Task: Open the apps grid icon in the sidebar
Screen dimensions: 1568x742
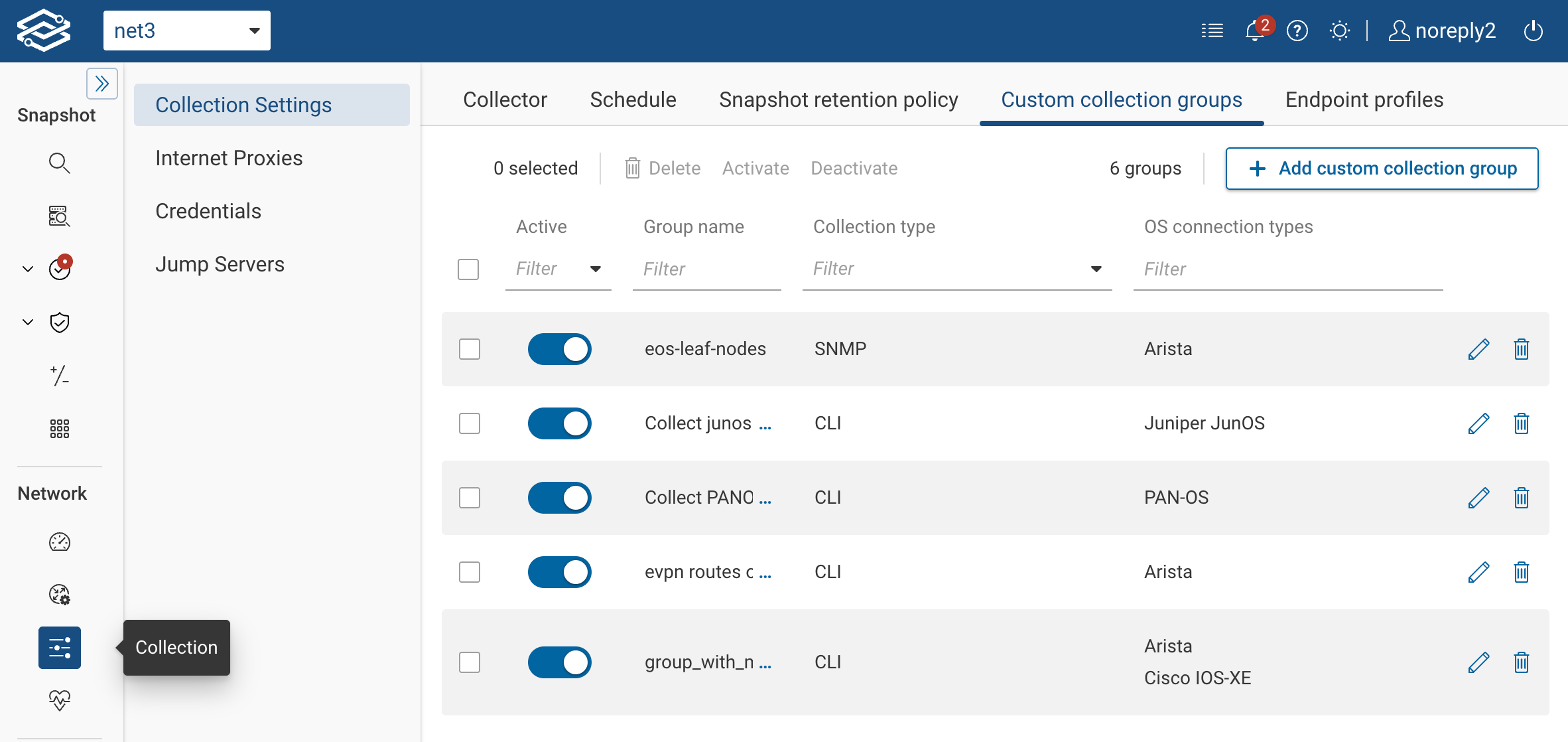Action: click(x=59, y=429)
